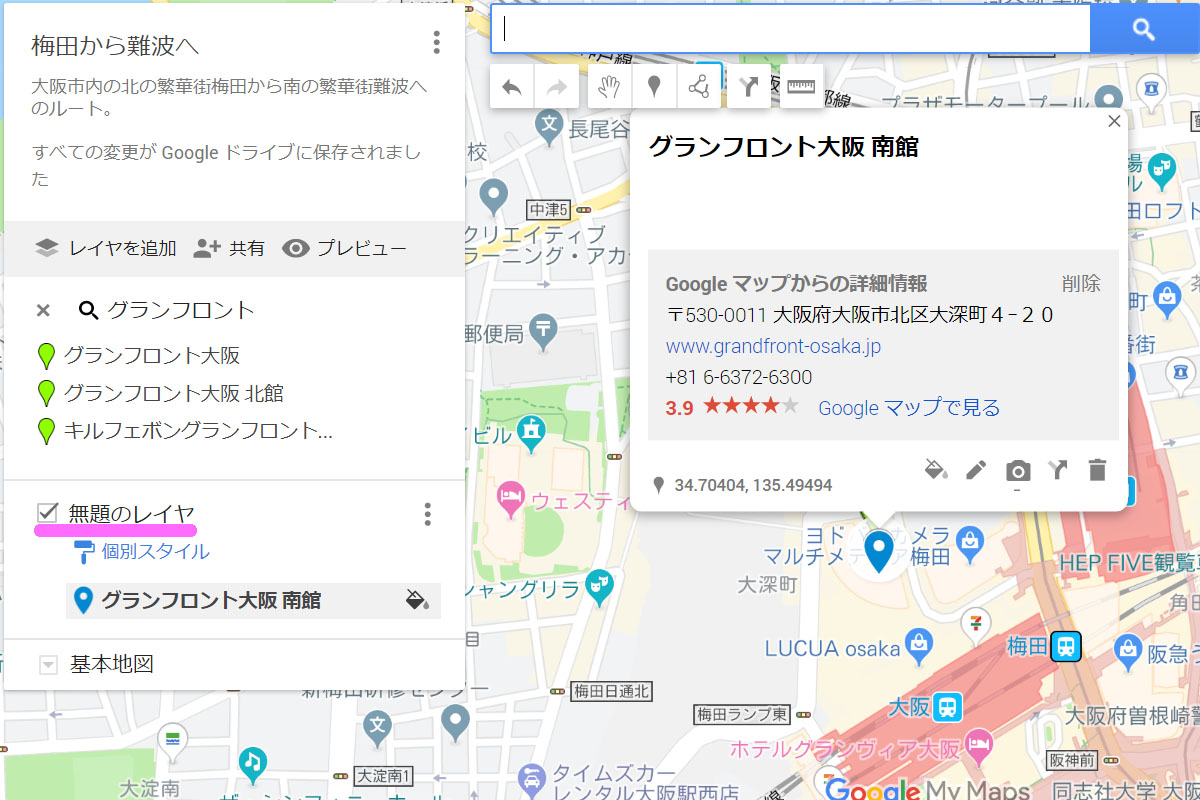Open www.grandfront-osaka.jp website link
Image resolution: width=1200 pixels, height=800 pixels.
point(773,347)
